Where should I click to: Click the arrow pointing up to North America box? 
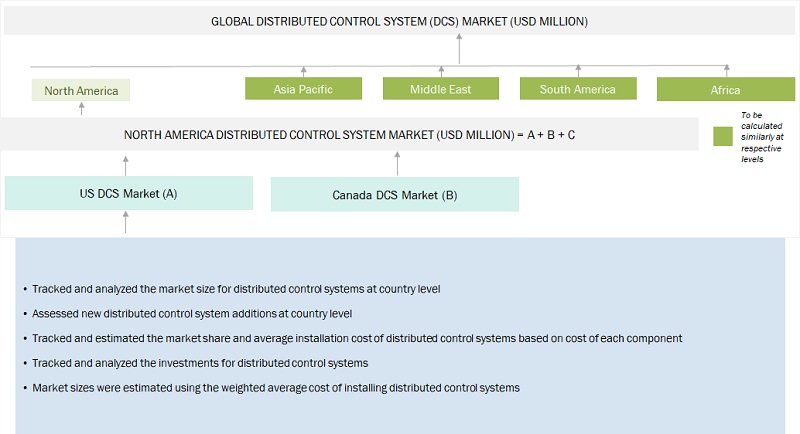coord(81,109)
